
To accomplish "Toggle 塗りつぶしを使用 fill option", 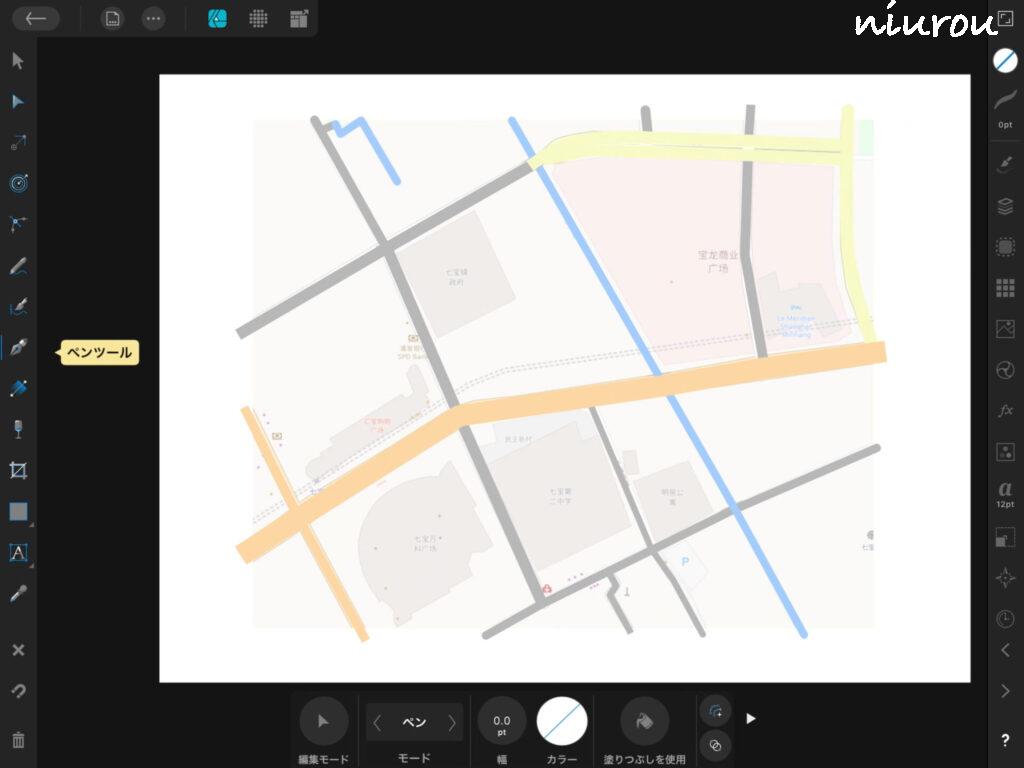I will (x=645, y=721).
